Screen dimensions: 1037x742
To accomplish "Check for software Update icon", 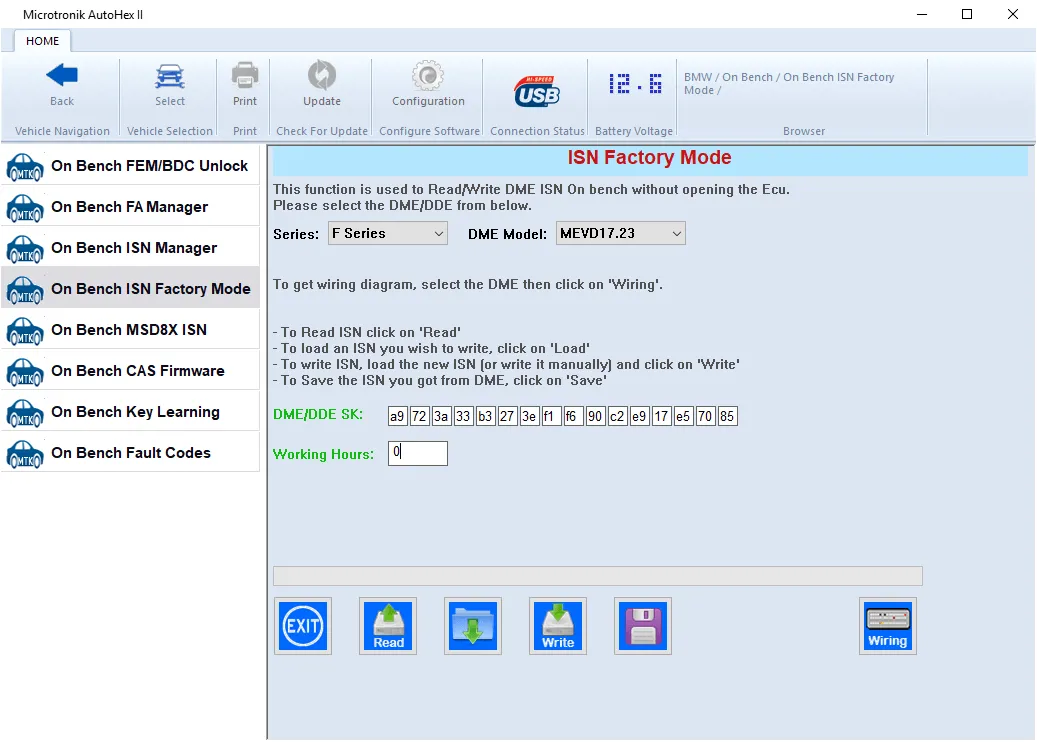I will pos(322,75).
